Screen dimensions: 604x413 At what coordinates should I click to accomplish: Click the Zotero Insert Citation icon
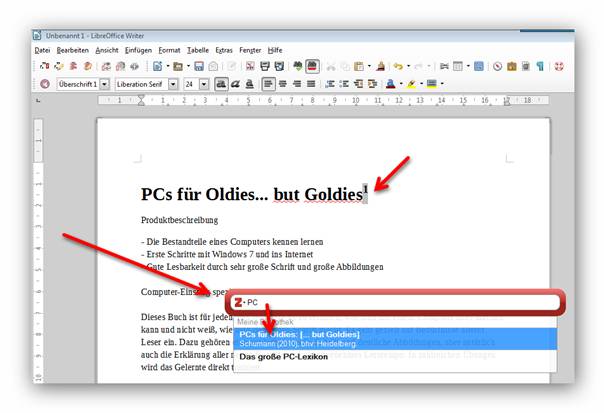click(x=45, y=66)
